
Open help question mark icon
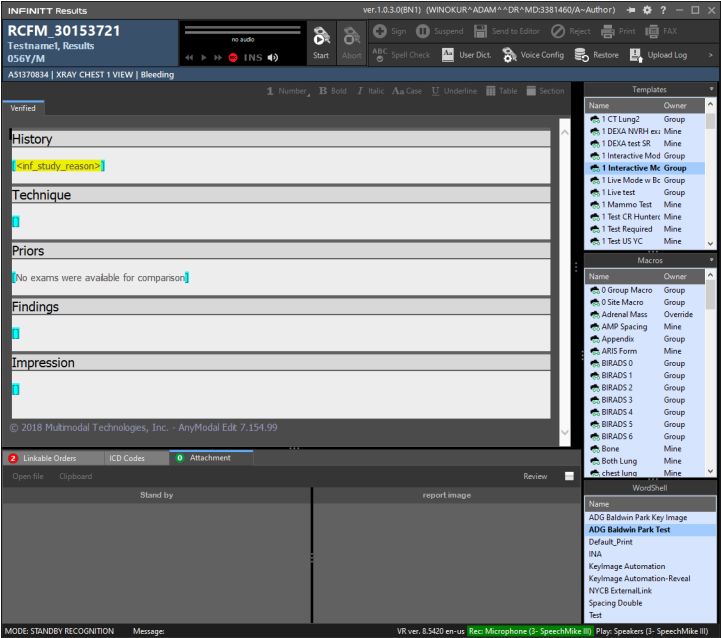click(x=664, y=9)
